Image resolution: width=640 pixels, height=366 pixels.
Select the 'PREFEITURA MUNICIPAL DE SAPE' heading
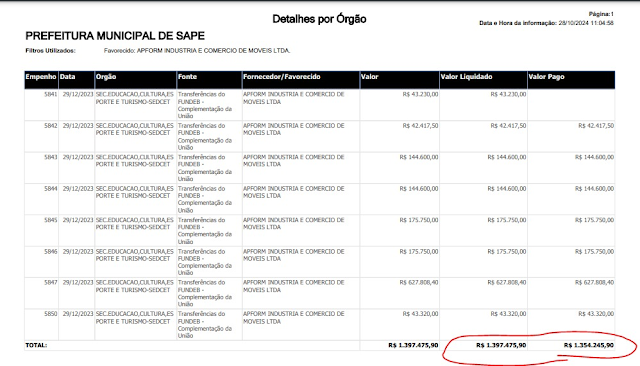pyautogui.click(x=115, y=36)
